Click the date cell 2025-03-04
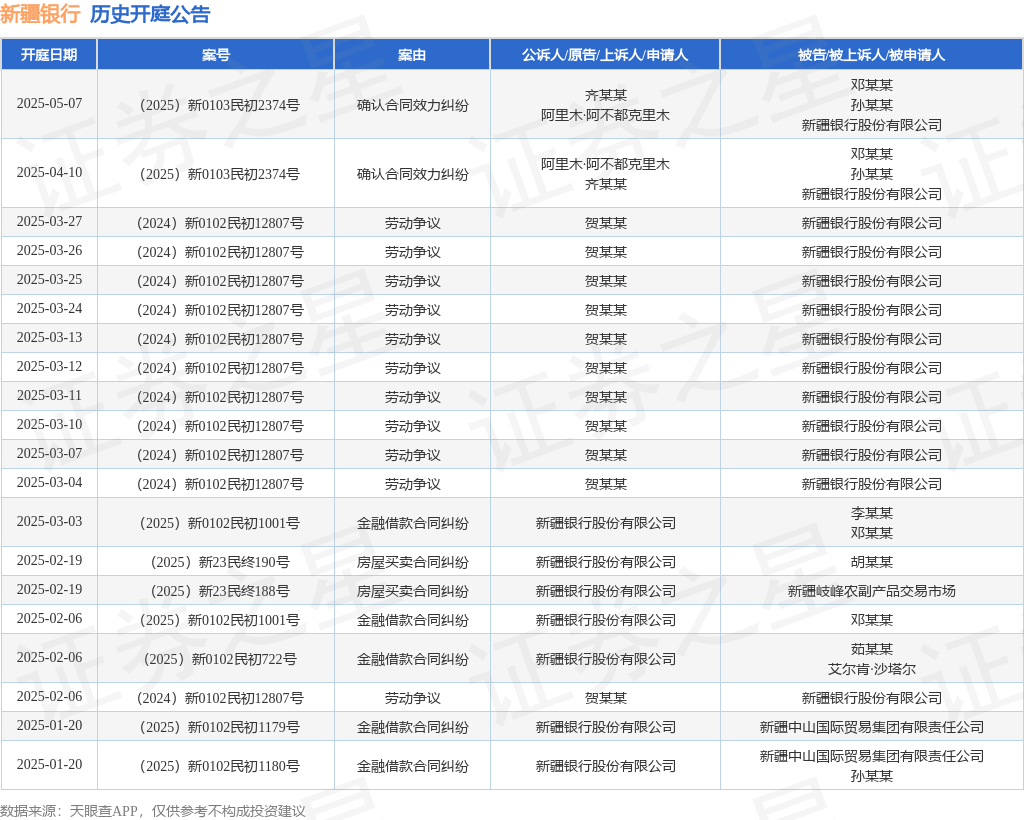1024x820 pixels. tap(50, 482)
